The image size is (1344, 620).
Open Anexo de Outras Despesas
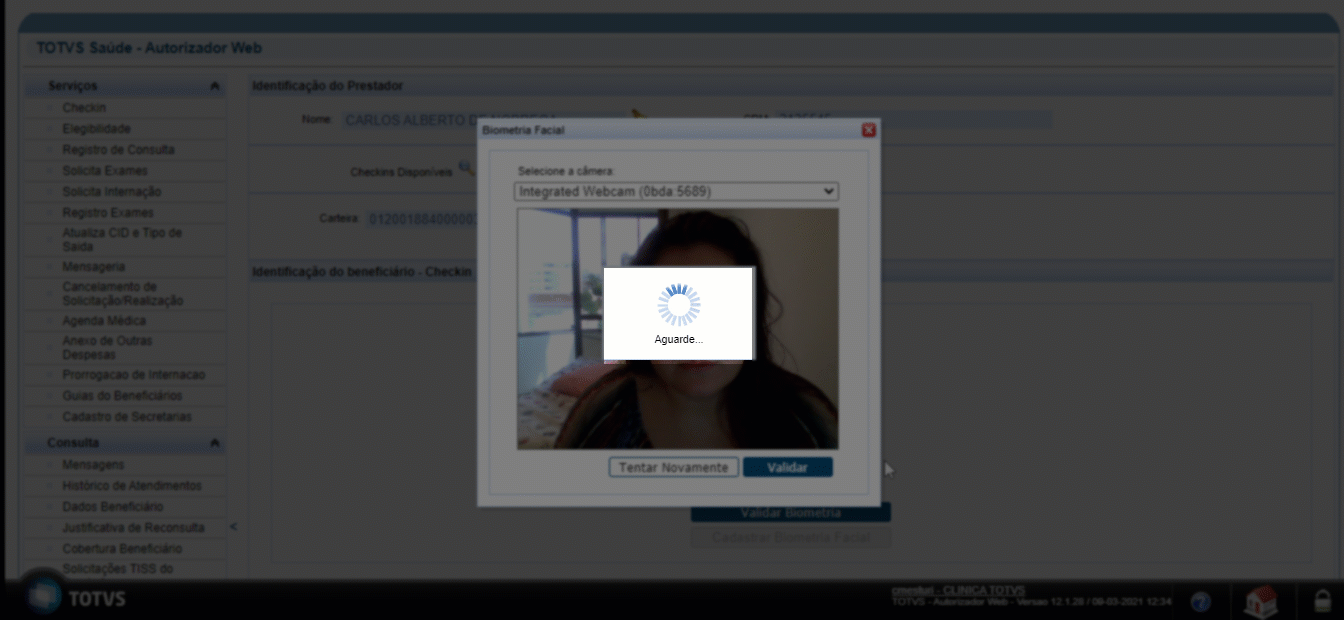pyautogui.click(x=109, y=348)
